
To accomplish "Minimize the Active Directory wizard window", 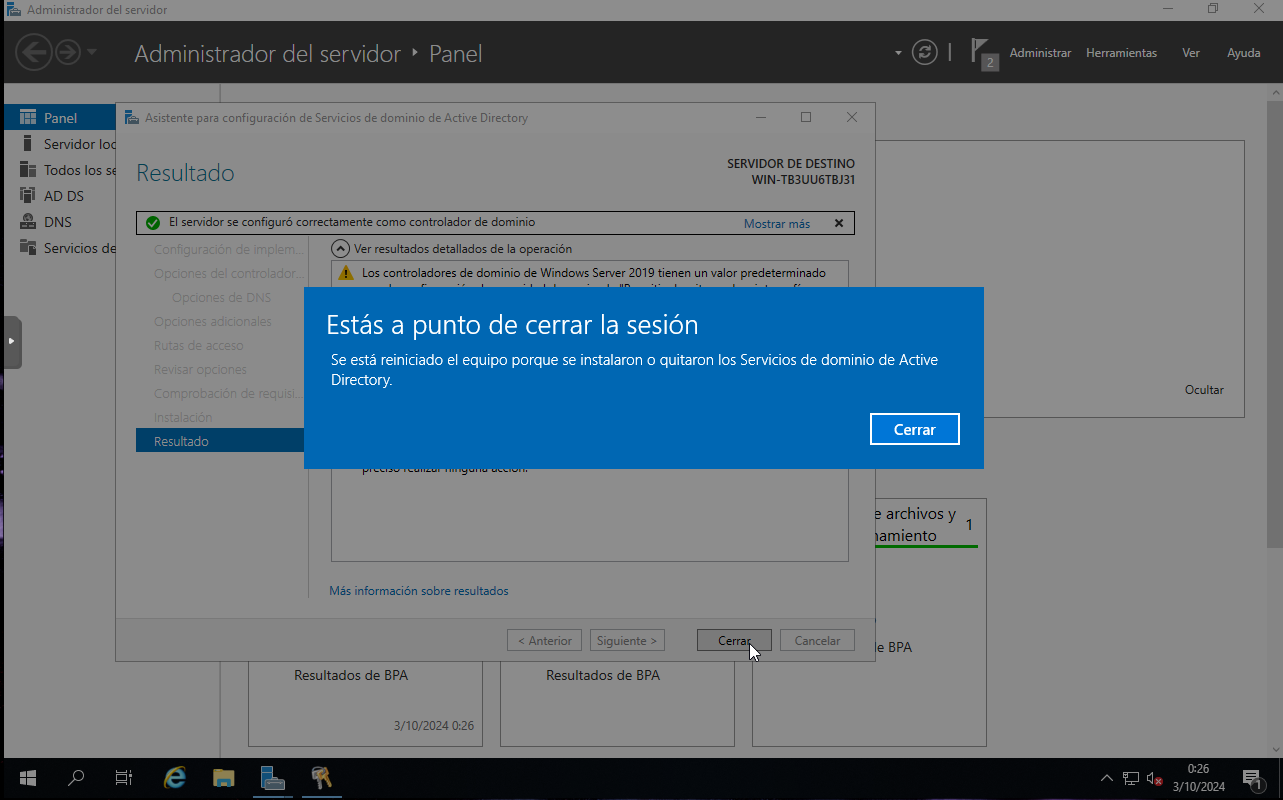I will (x=762, y=117).
